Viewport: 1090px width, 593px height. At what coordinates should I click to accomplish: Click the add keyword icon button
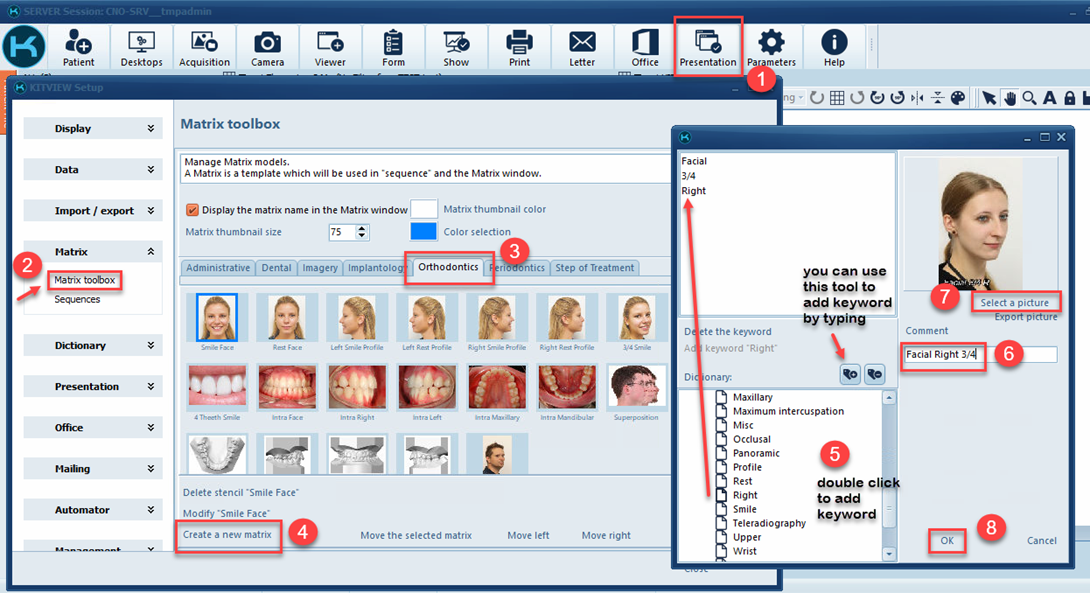click(850, 374)
